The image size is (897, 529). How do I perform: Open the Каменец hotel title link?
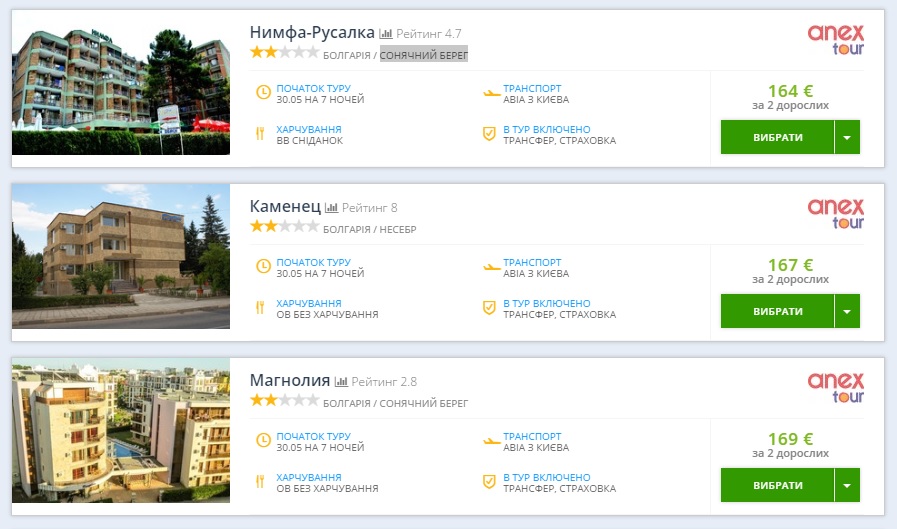pyautogui.click(x=285, y=206)
